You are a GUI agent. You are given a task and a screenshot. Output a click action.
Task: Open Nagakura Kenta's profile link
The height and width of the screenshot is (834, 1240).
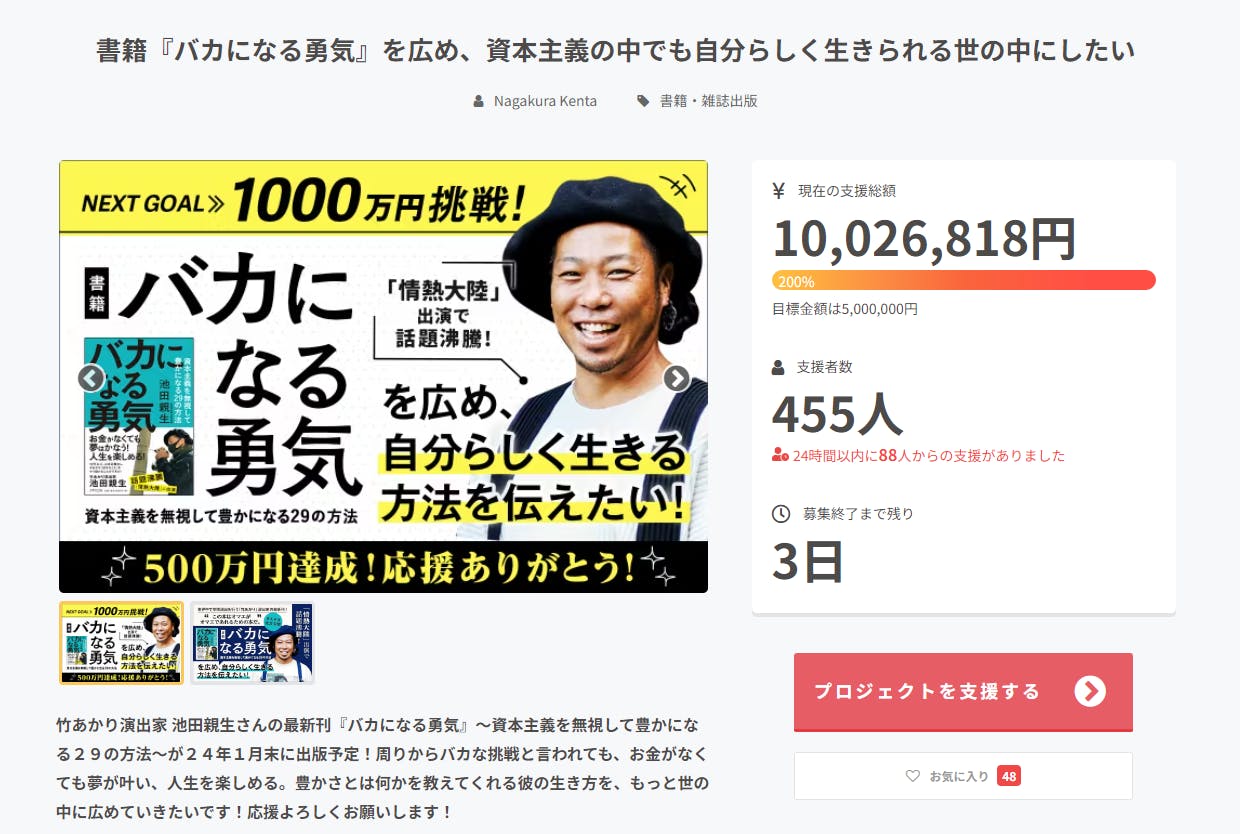(x=545, y=101)
